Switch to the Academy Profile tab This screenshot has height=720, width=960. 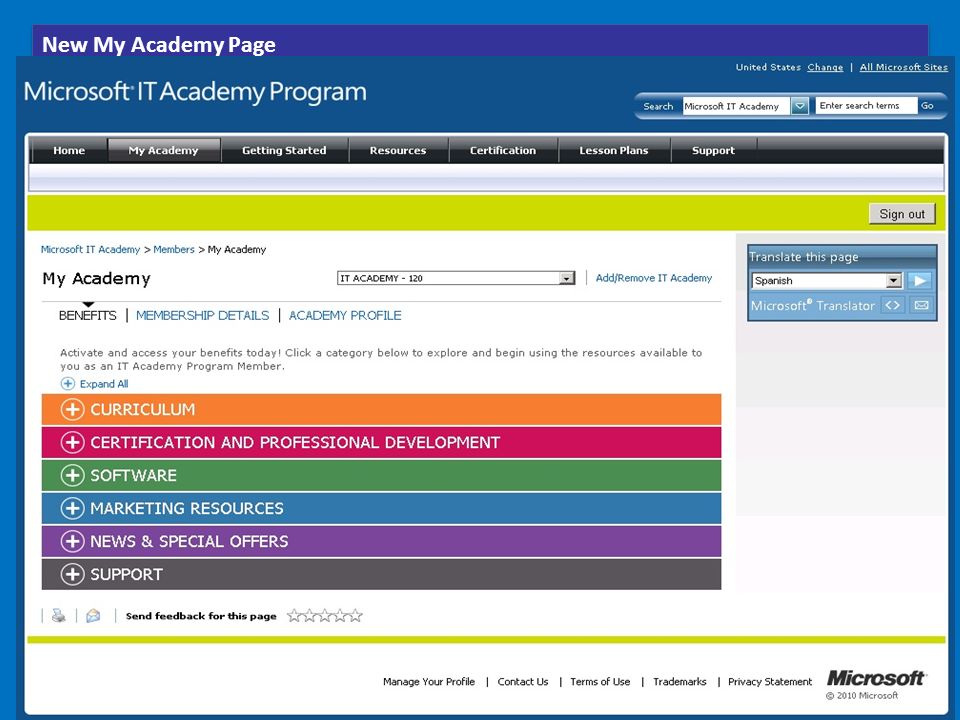(x=345, y=315)
